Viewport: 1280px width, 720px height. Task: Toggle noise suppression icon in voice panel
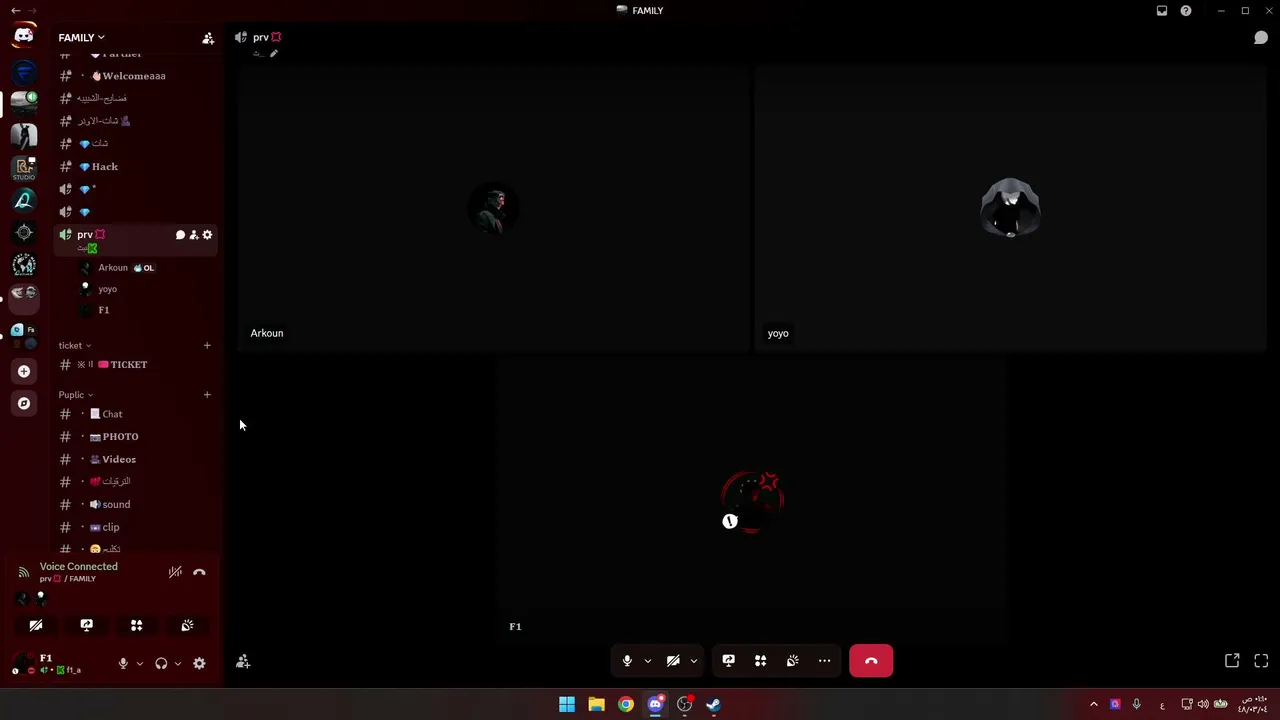tap(175, 572)
